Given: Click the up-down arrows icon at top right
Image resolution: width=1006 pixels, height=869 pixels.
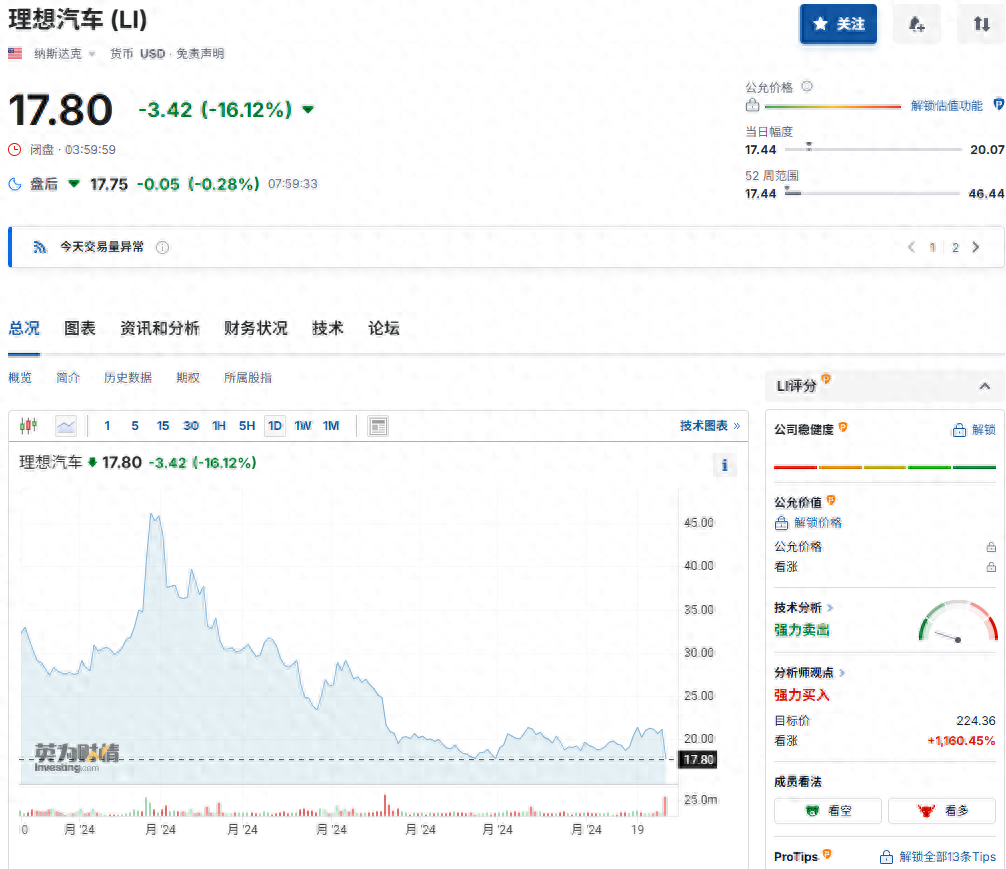Looking at the screenshot, I should pyautogui.click(x=981, y=25).
